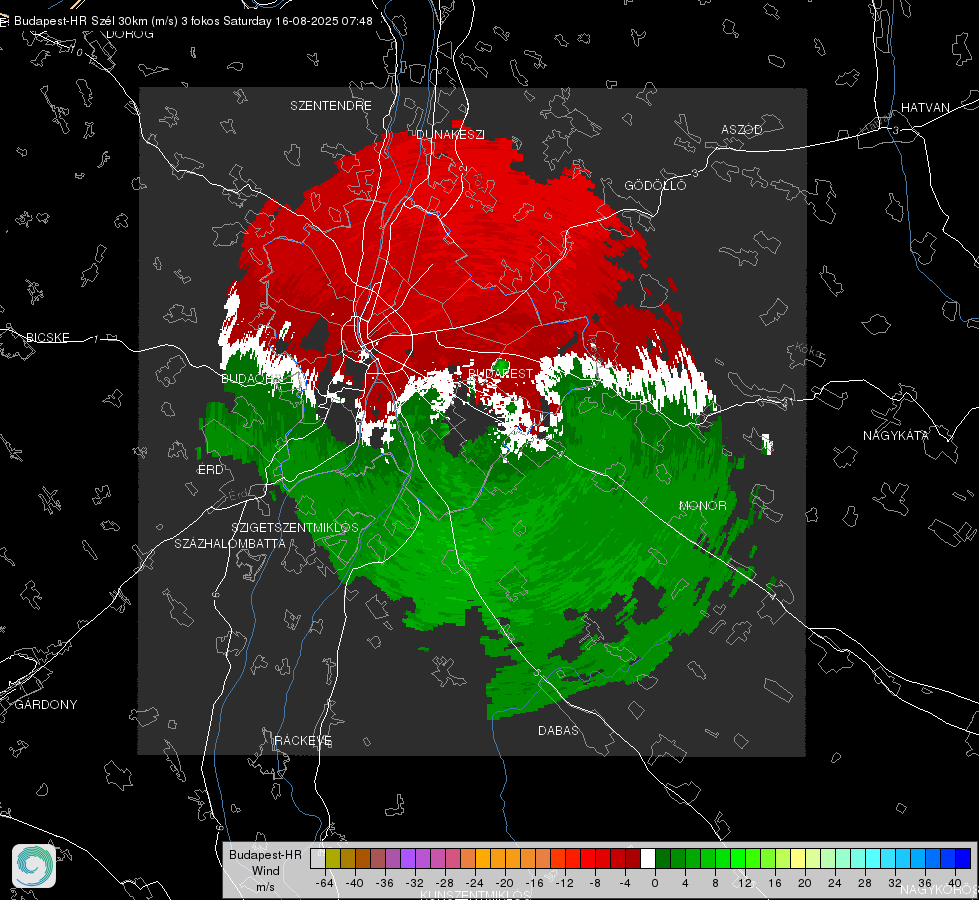Click the positive 16 legend value
This screenshot has height=900, width=979.
[x=775, y=883]
